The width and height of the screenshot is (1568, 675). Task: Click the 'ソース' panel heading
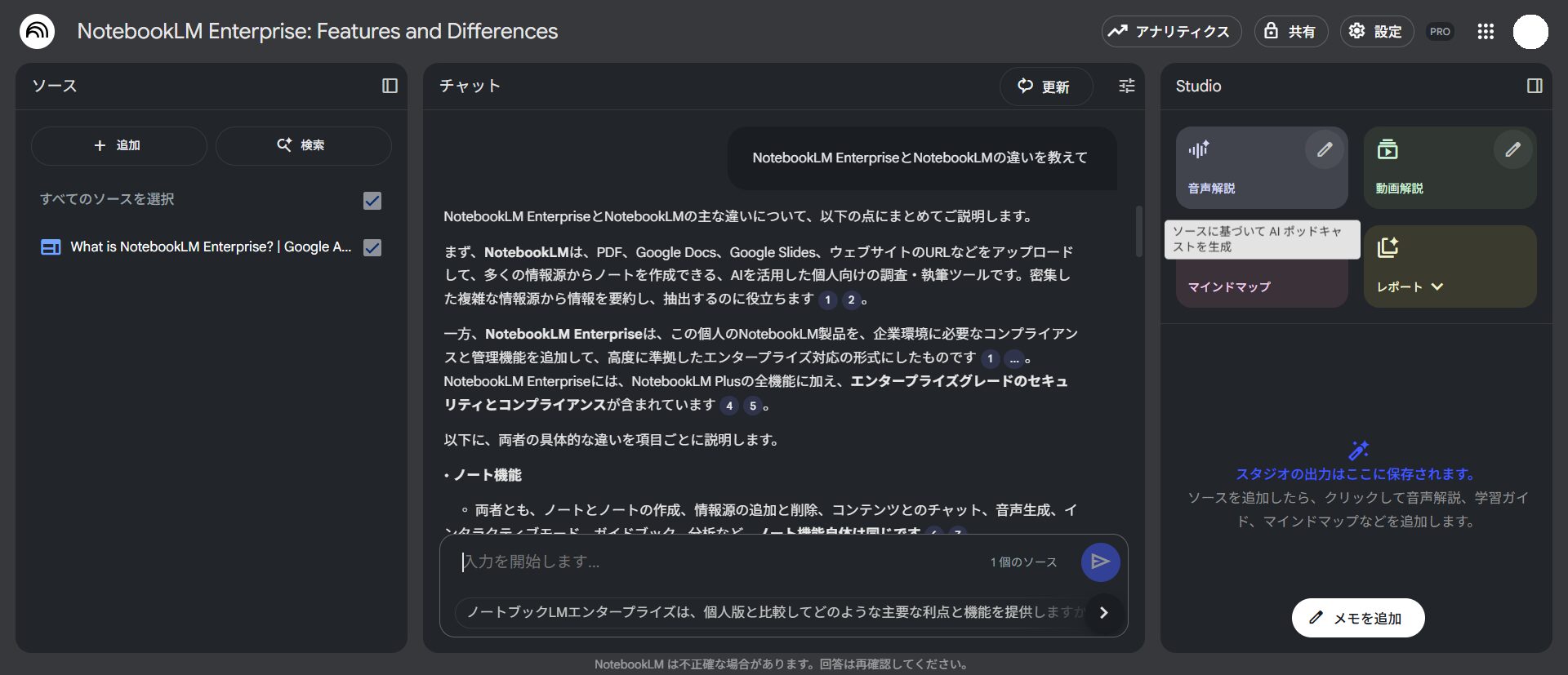[x=54, y=86]
